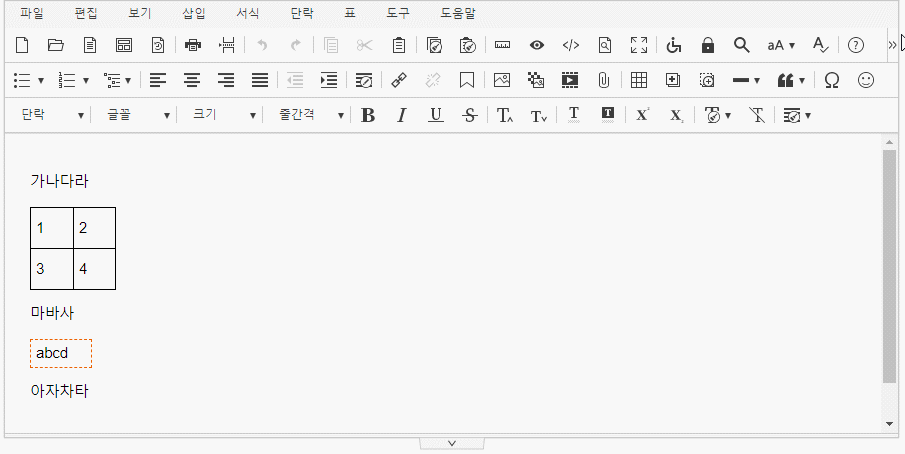Viewport: 905px width, 454px height.
Task: Click the print icon in toolbar
Action: tap(193, 45)
